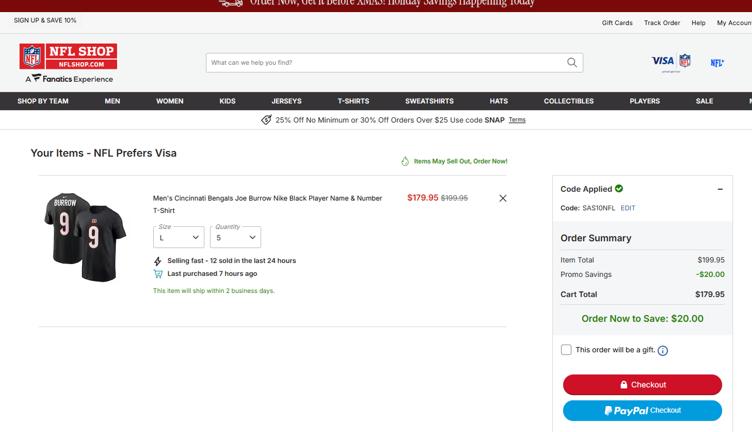Click Promo Savings -$20.00 value
Screen dimensions: 752x432
coord(710,274)
